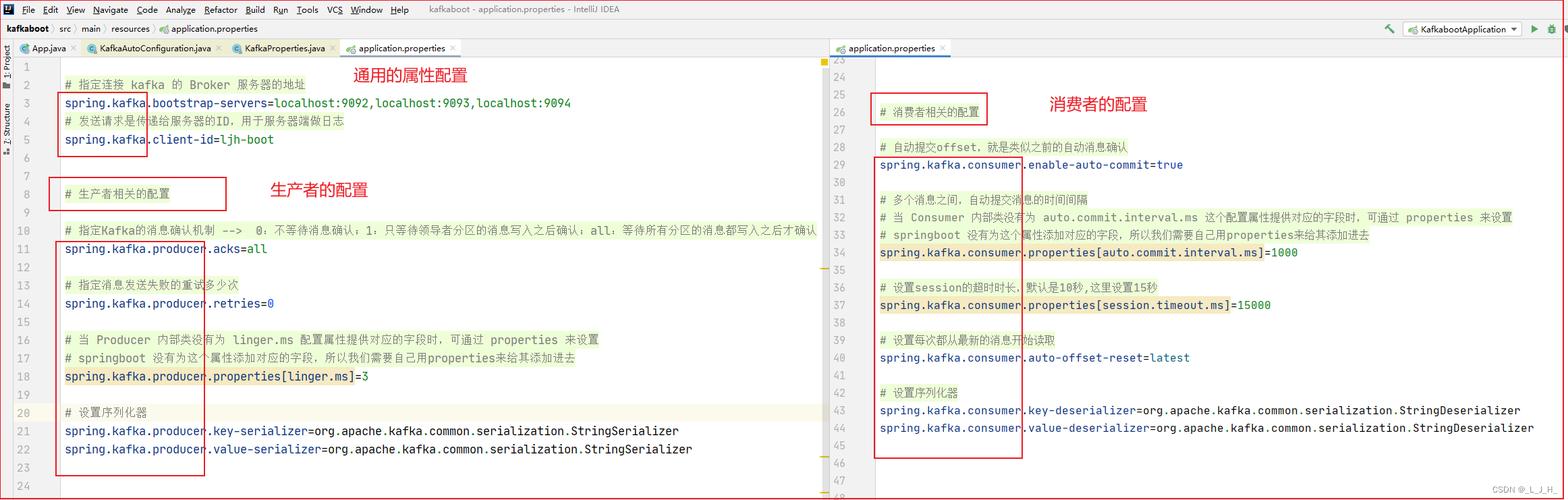
Task: Select src in the breadcrumb bar
Action: click(x=65, y=29)
